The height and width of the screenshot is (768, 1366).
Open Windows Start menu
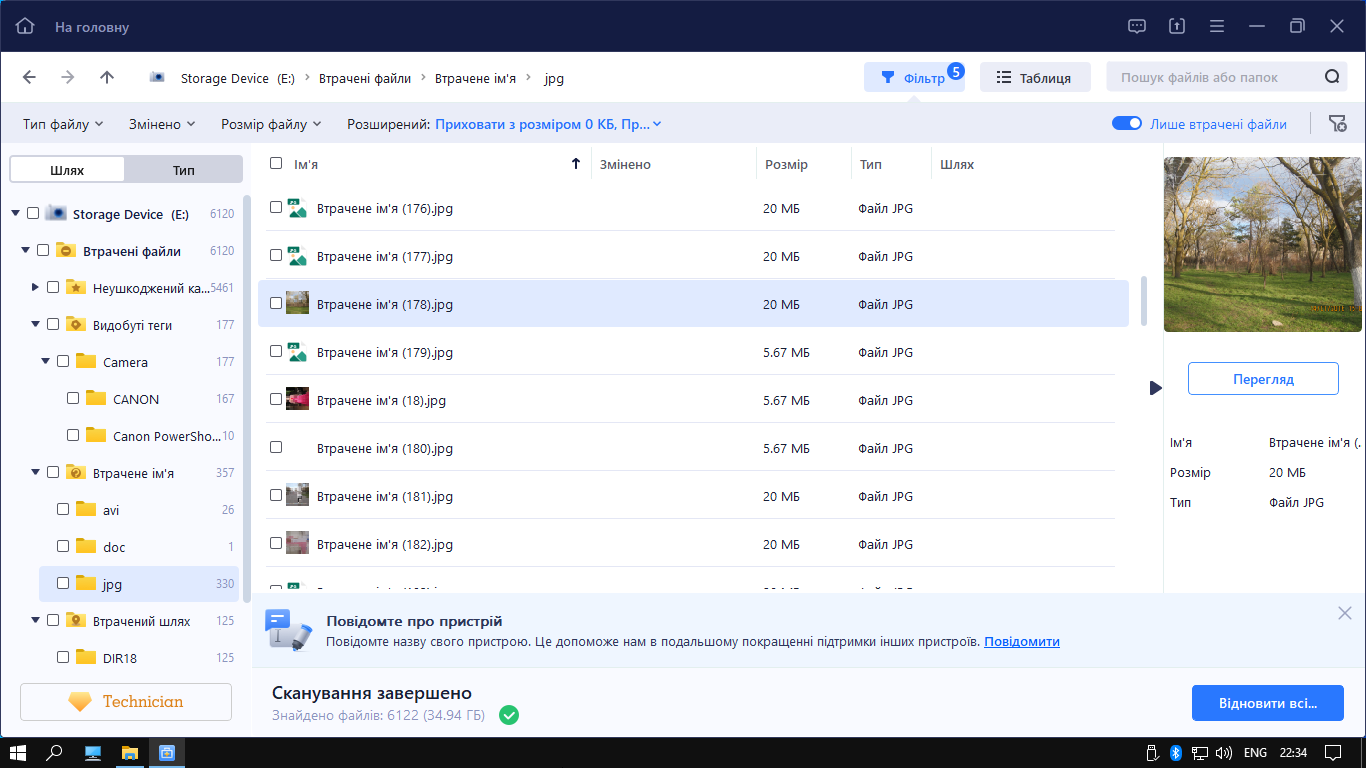pos(17,752)
